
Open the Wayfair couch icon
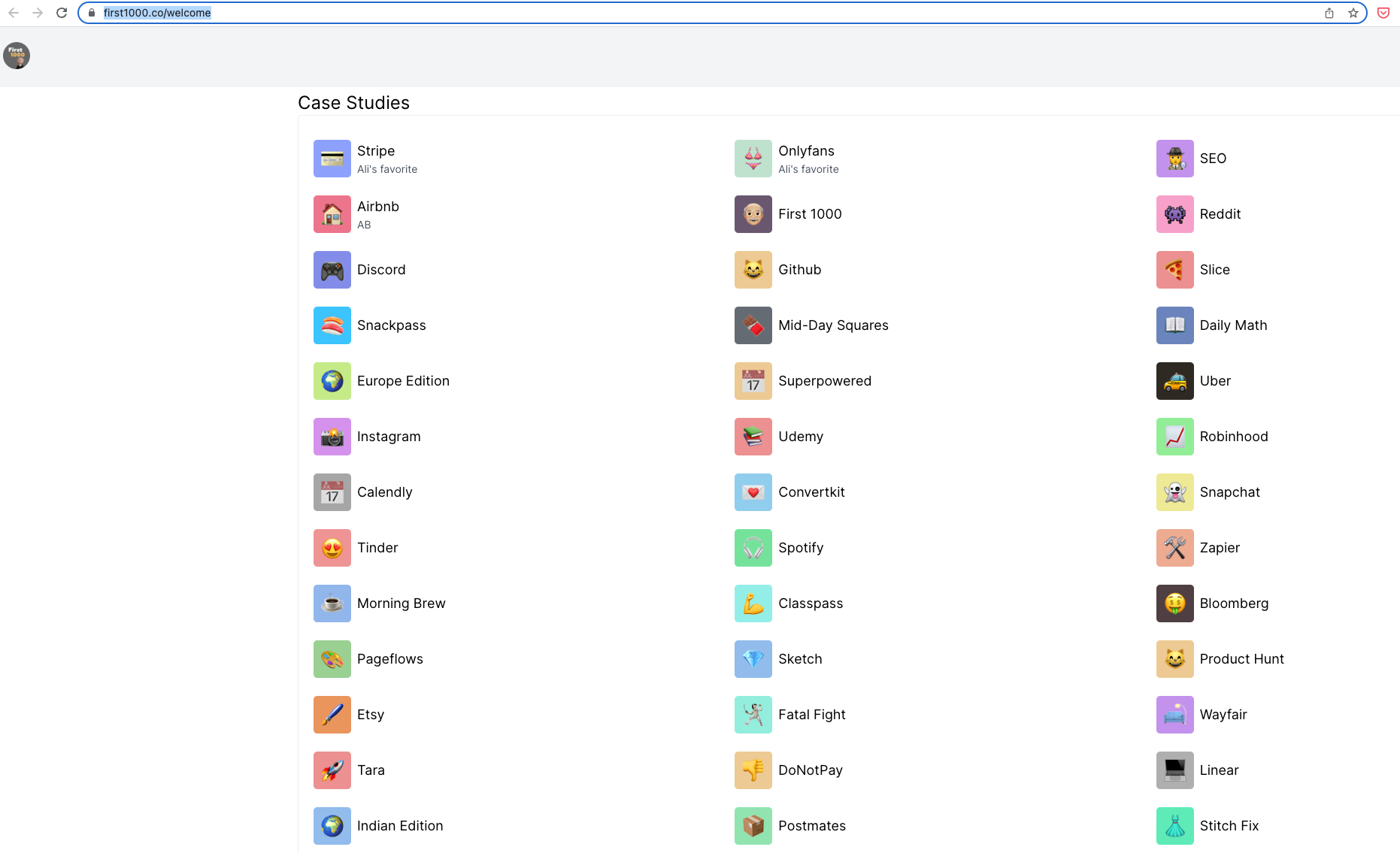tap(1175, 715)
